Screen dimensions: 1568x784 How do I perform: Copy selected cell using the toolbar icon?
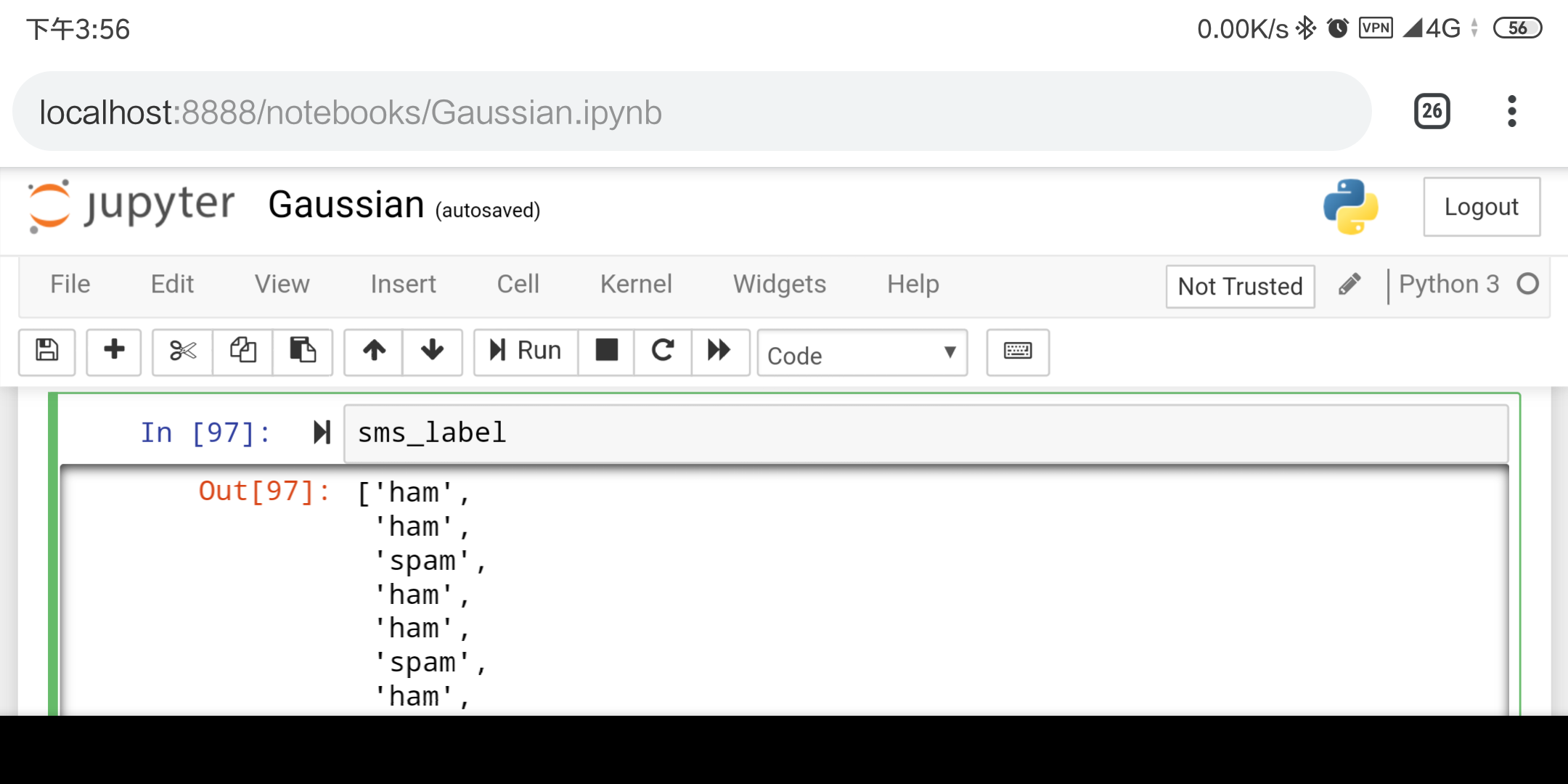coord(242,351)
